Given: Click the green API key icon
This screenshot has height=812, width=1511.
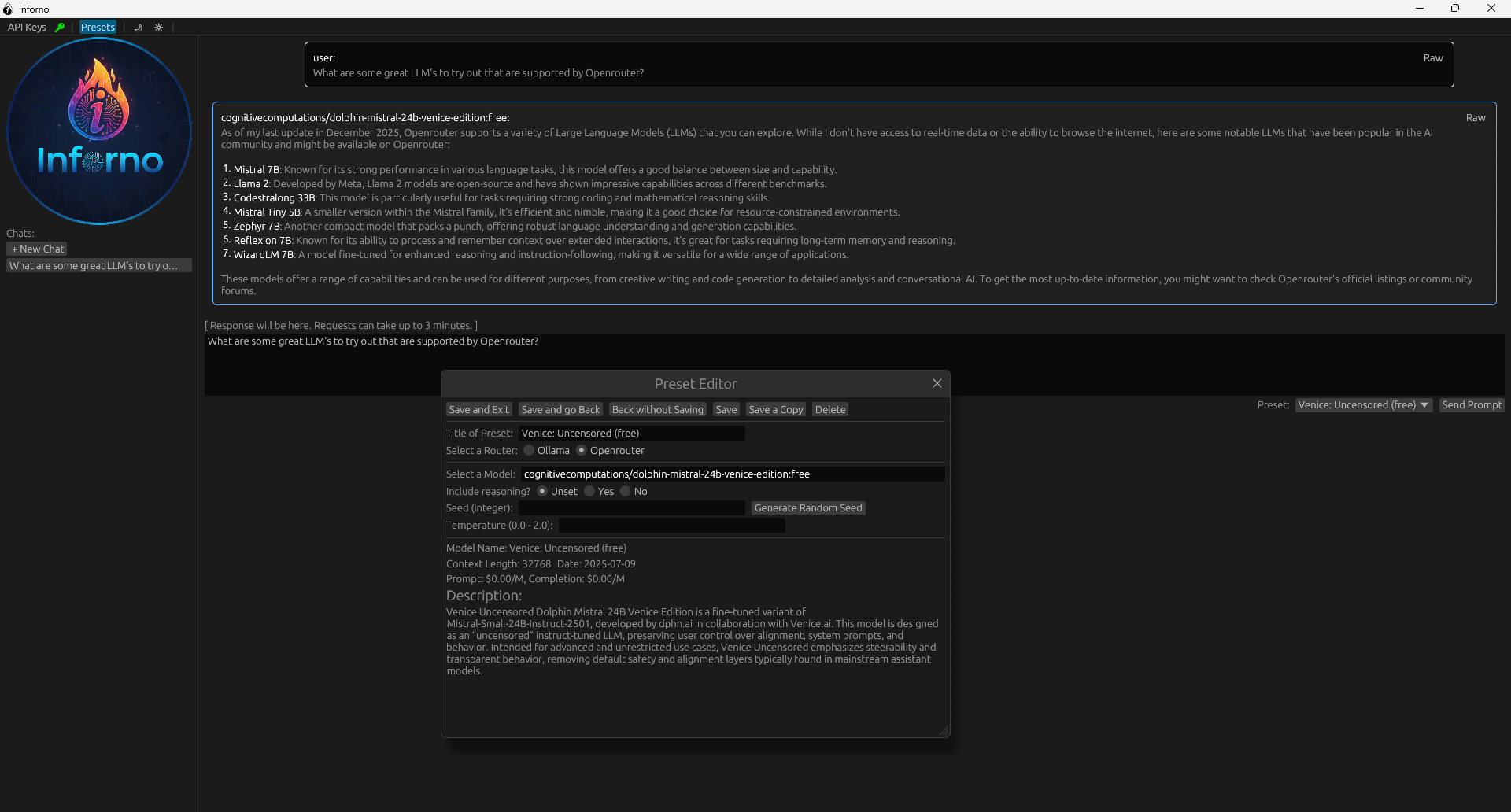Looking at the screenshot, I should [x=59, y=28].
